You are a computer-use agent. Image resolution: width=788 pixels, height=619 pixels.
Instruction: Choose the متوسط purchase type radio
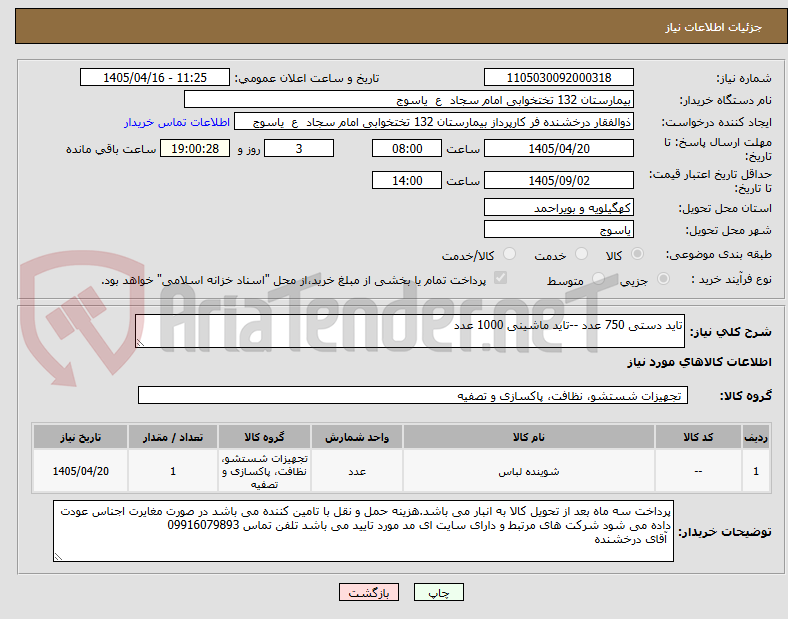pyautogui.click(x=598, y=279)
